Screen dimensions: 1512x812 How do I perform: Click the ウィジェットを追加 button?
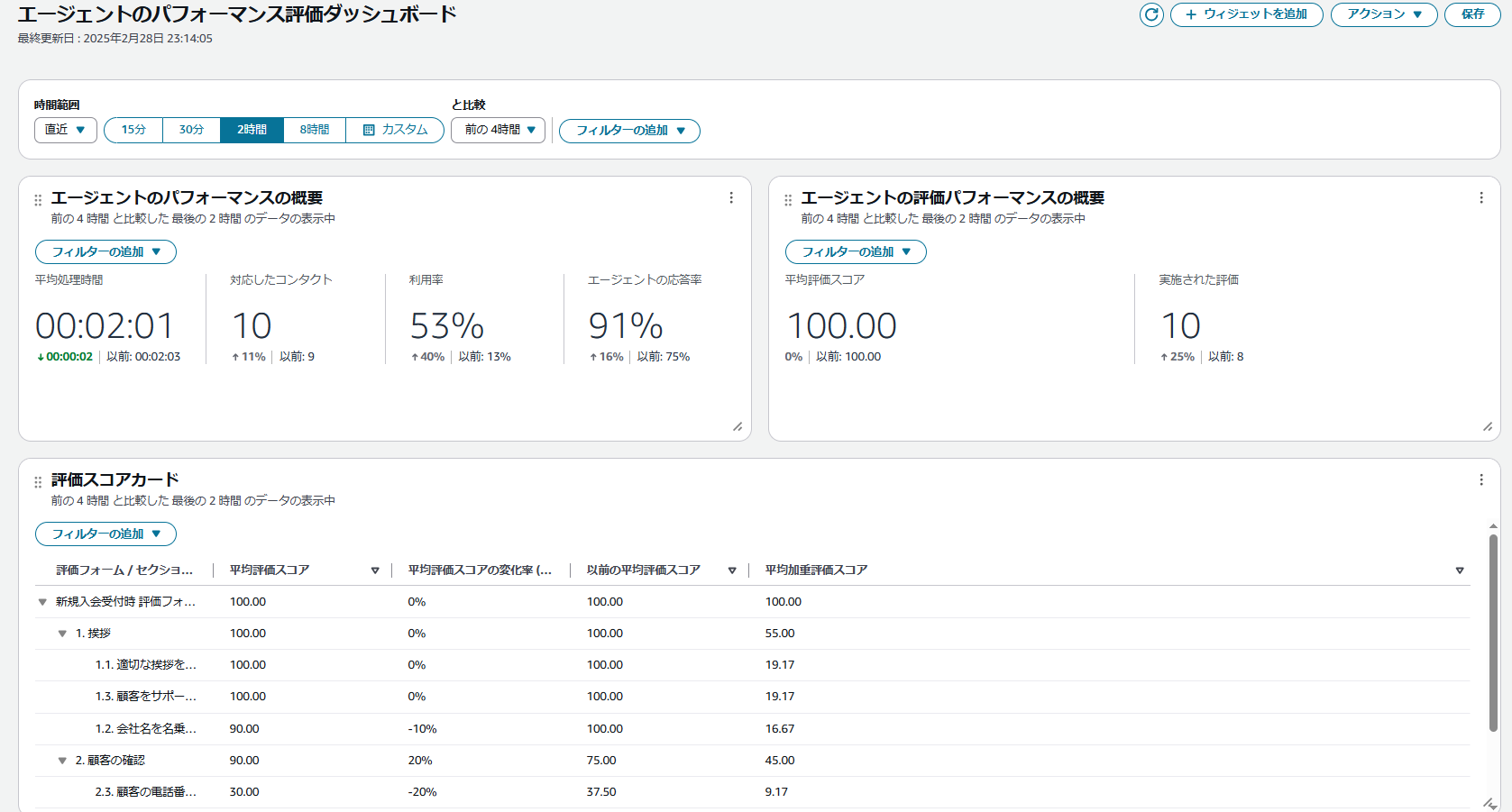[x=1246, y=14]
